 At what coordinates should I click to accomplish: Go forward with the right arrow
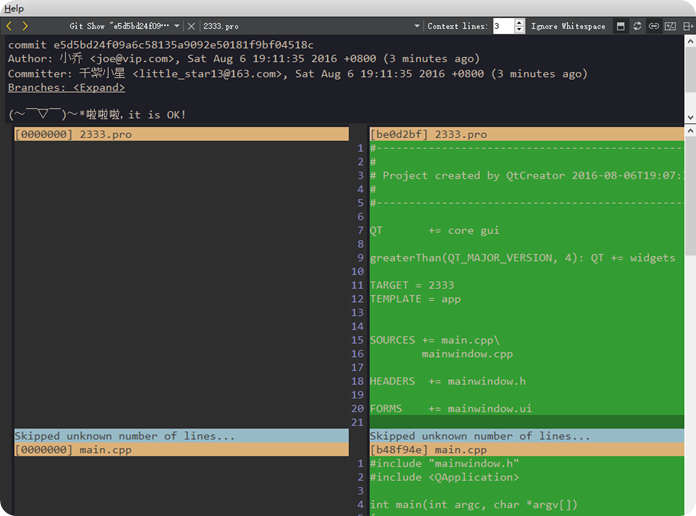pos(25,26)
